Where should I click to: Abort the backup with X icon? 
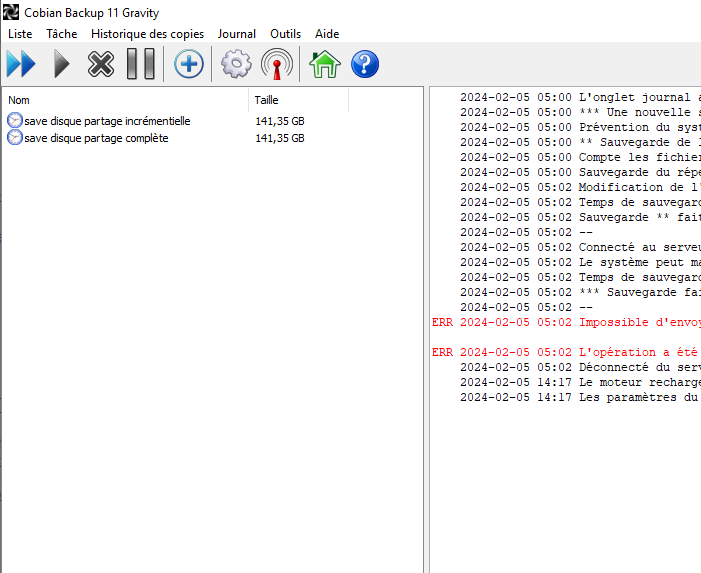(x=101, y=64)
